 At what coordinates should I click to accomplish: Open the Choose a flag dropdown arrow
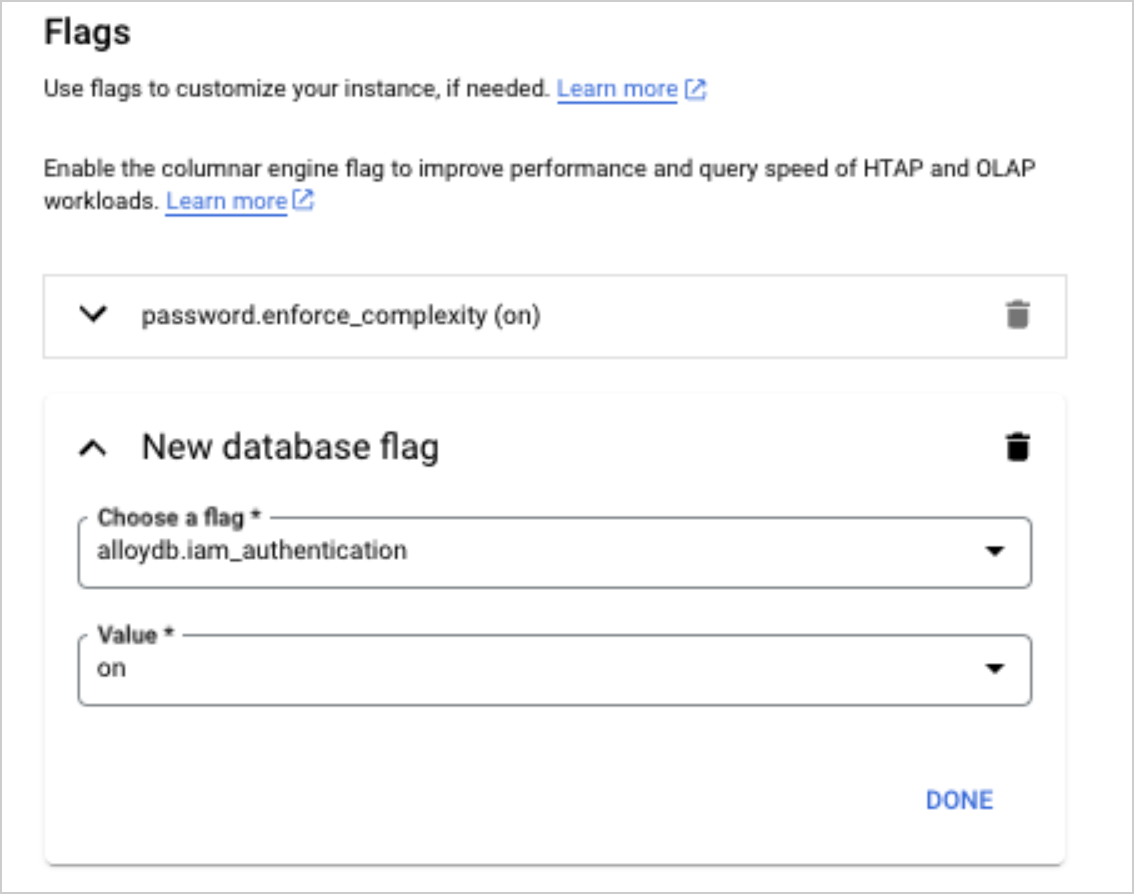point(994,551)
